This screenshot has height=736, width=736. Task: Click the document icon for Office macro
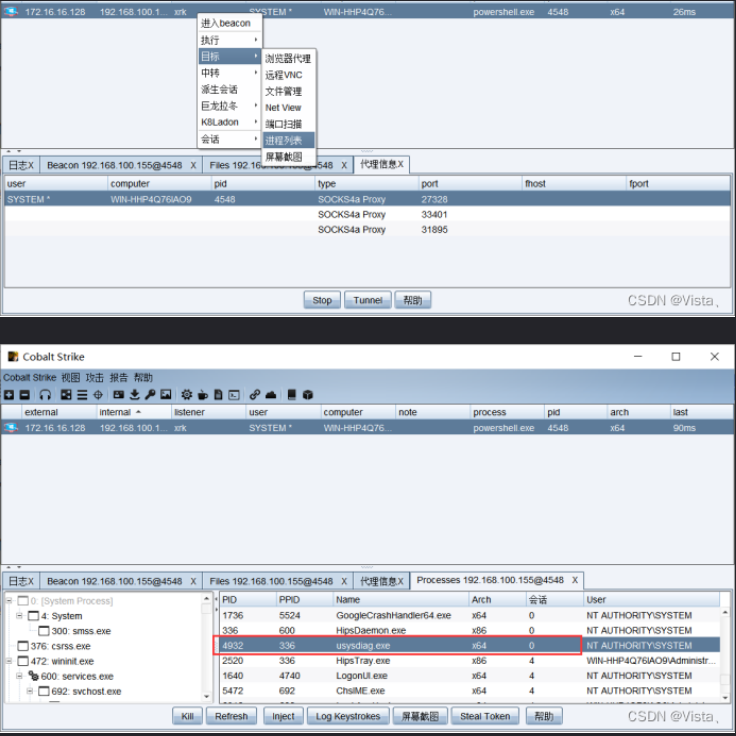click(x=218, y=395)
